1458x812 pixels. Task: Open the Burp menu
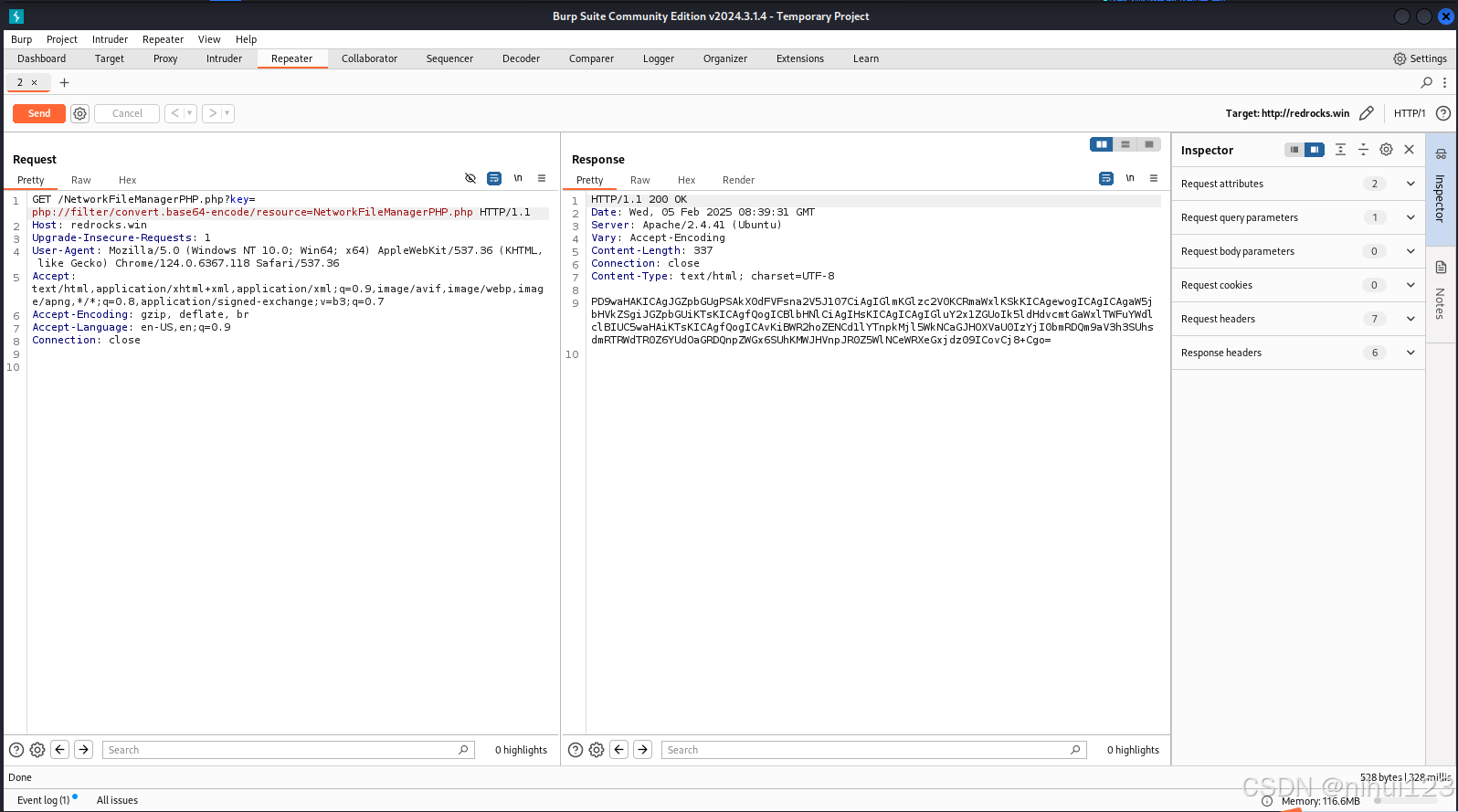[x=21, y=39]
